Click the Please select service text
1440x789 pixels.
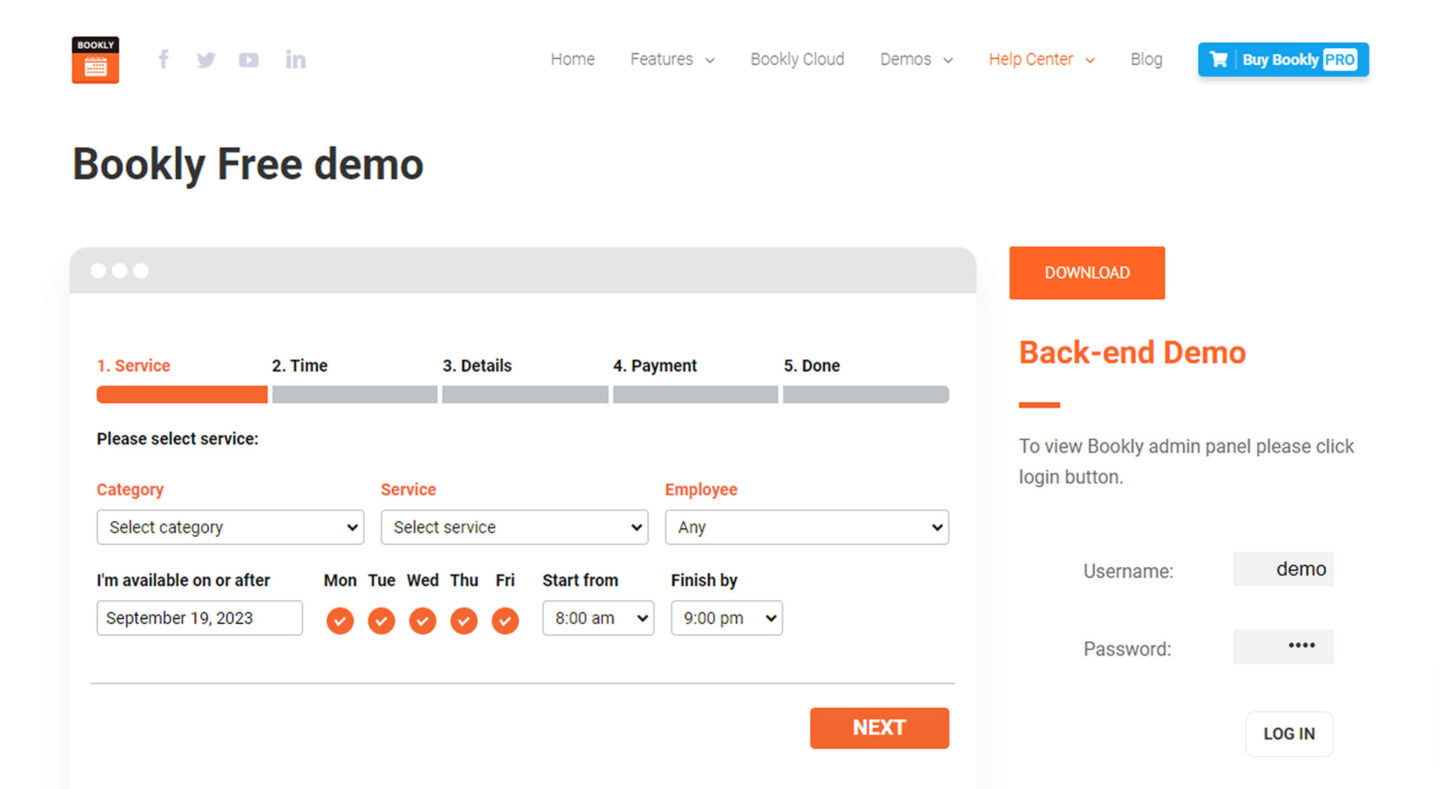[x=178, y=439]
